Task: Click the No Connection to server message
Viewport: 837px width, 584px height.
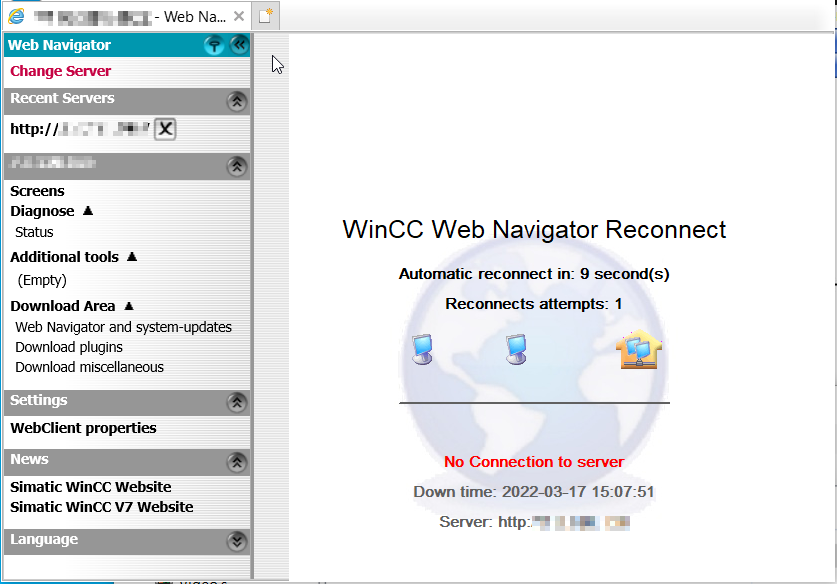Action: 534,462
